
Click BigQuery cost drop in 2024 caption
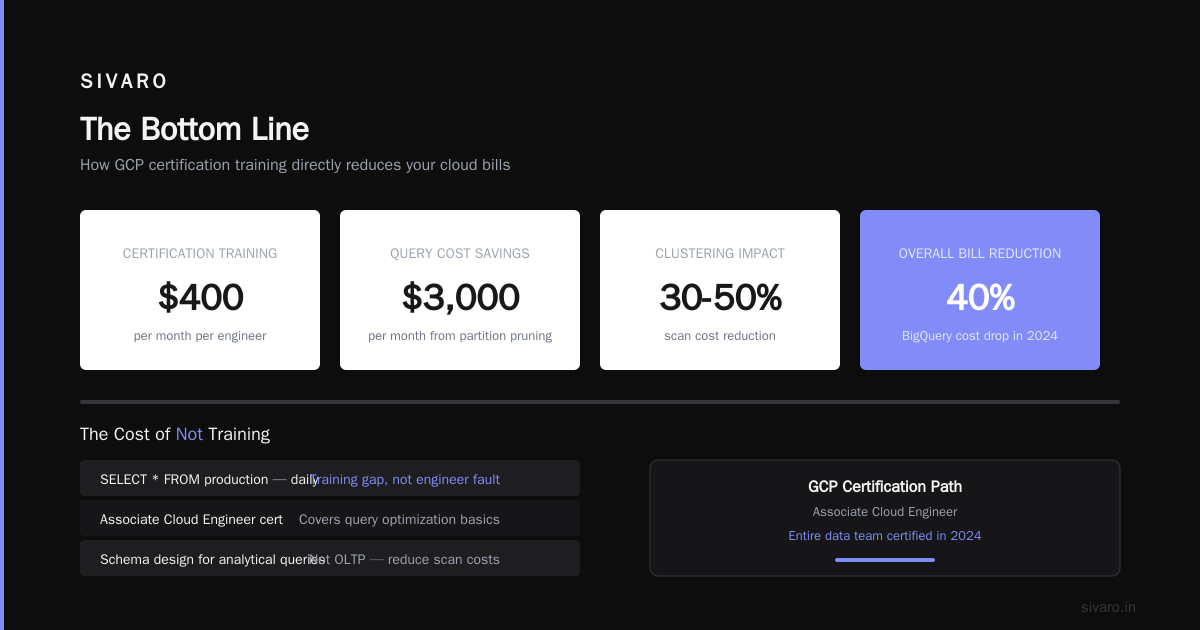pos(980,336)
